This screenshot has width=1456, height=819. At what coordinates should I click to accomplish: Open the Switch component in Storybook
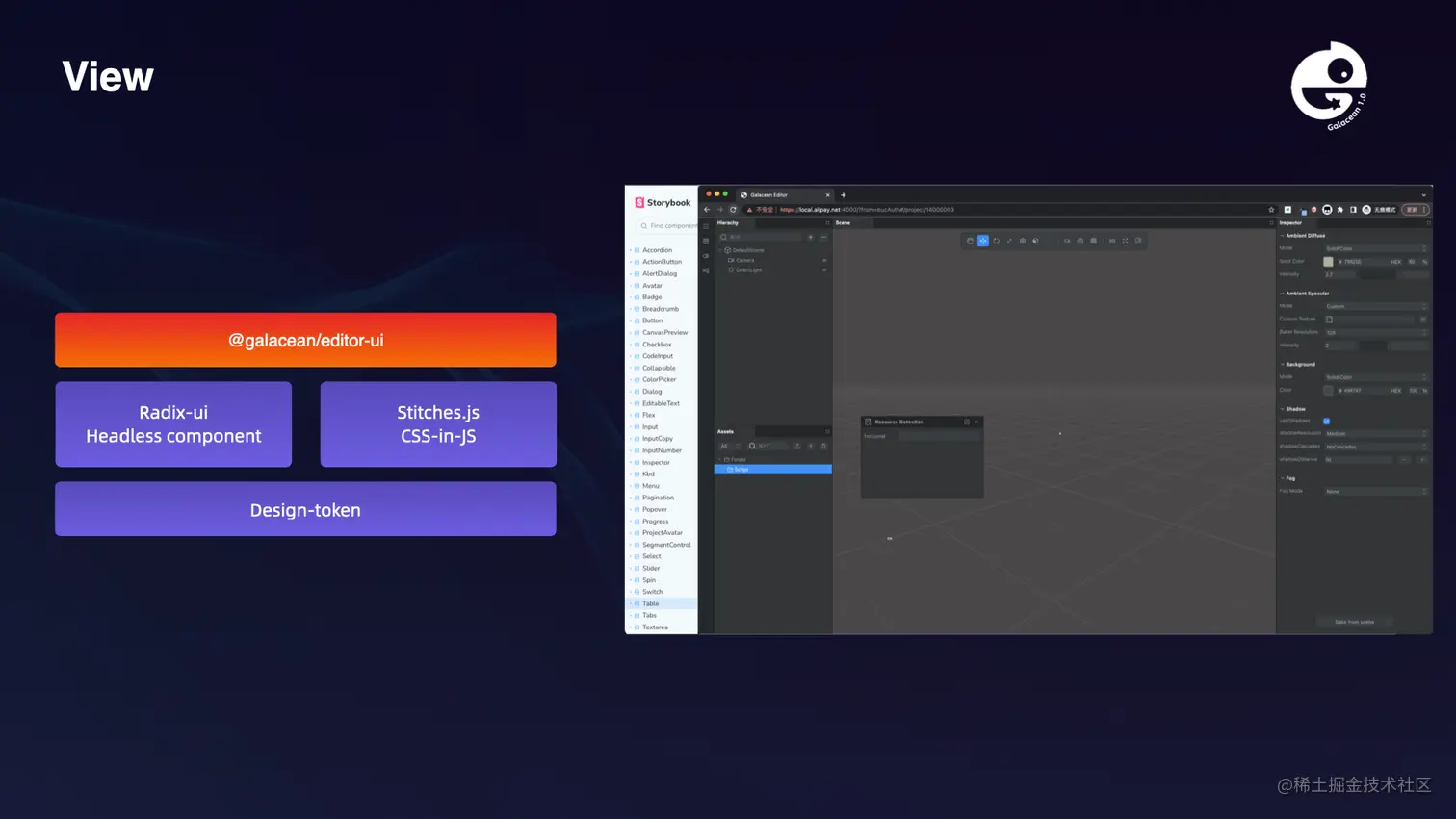tap(652, 592)
